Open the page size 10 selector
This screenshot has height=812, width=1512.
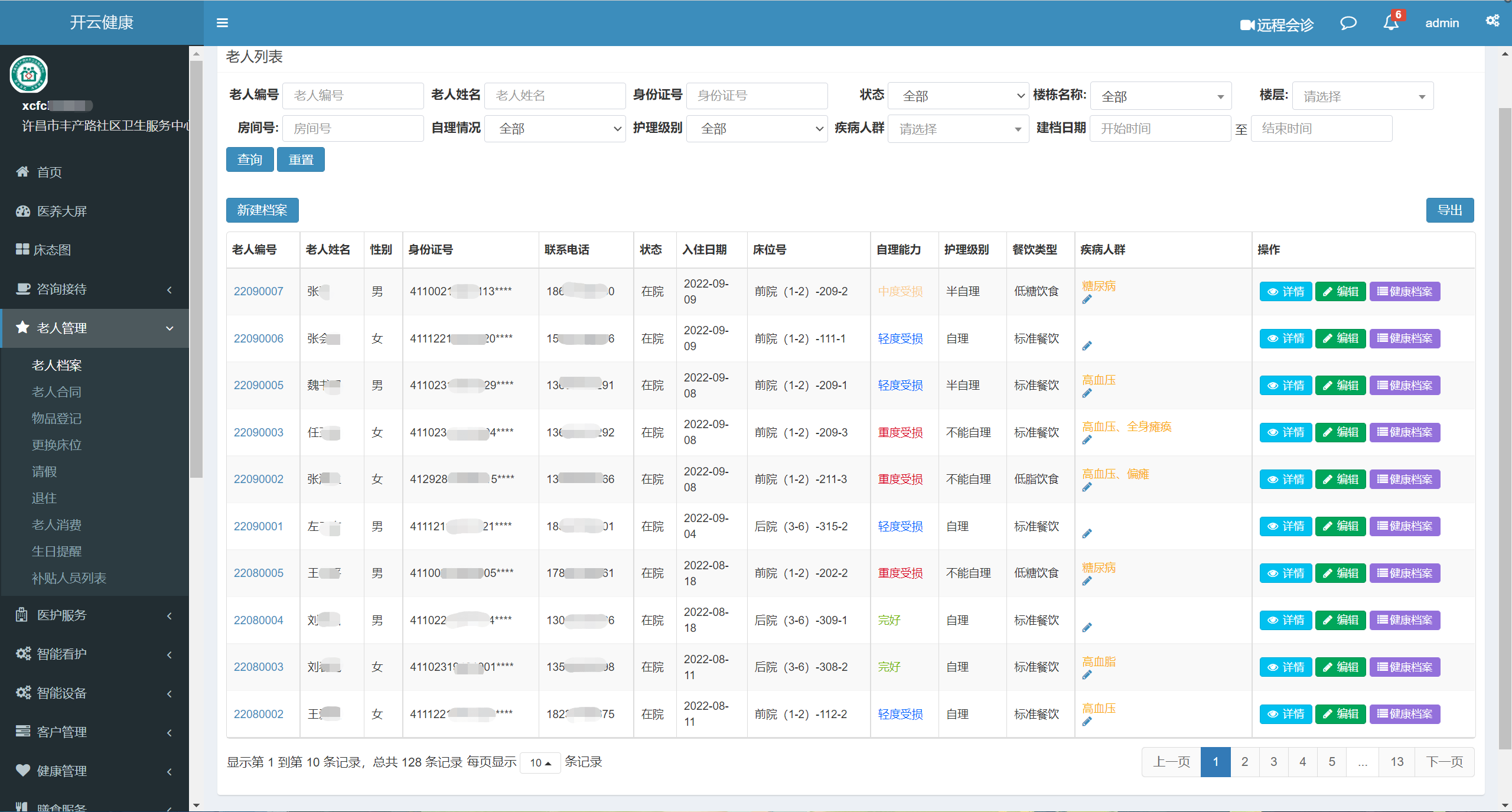pos(540,762)
